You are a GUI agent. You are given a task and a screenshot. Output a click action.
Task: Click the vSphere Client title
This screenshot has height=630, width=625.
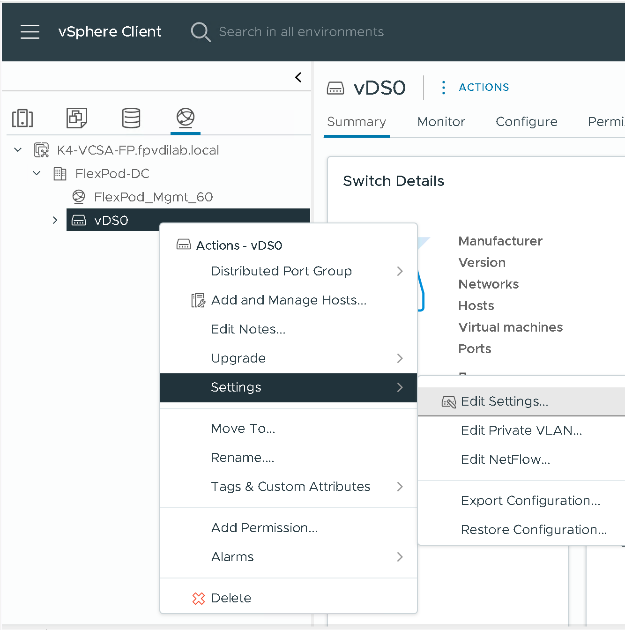point(110,32)
